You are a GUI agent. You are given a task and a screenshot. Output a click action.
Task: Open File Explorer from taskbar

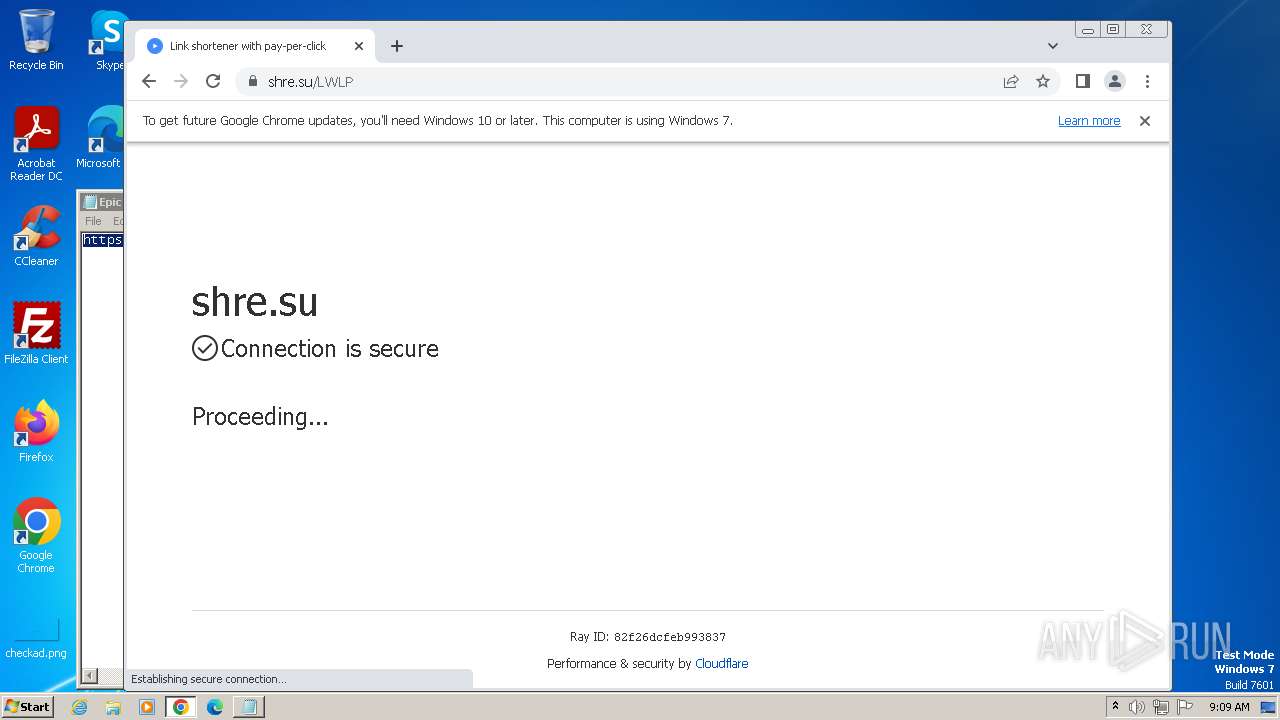pyautogui.click(x=113, y=707)
